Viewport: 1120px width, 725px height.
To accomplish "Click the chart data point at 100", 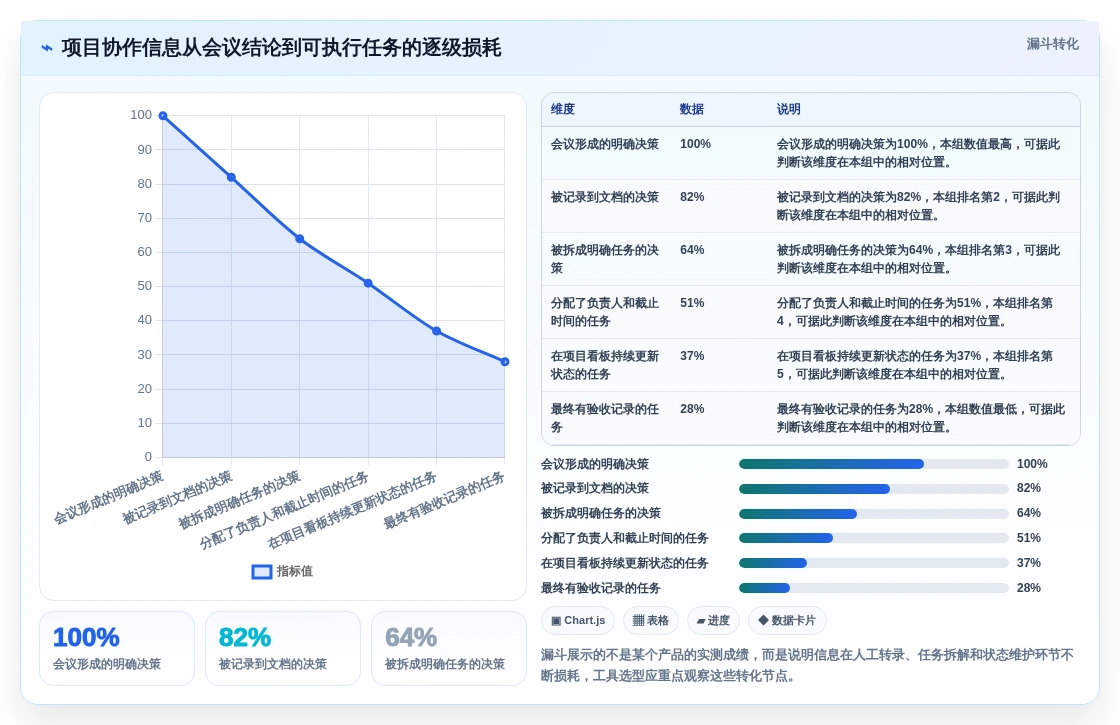I will 163,116.
